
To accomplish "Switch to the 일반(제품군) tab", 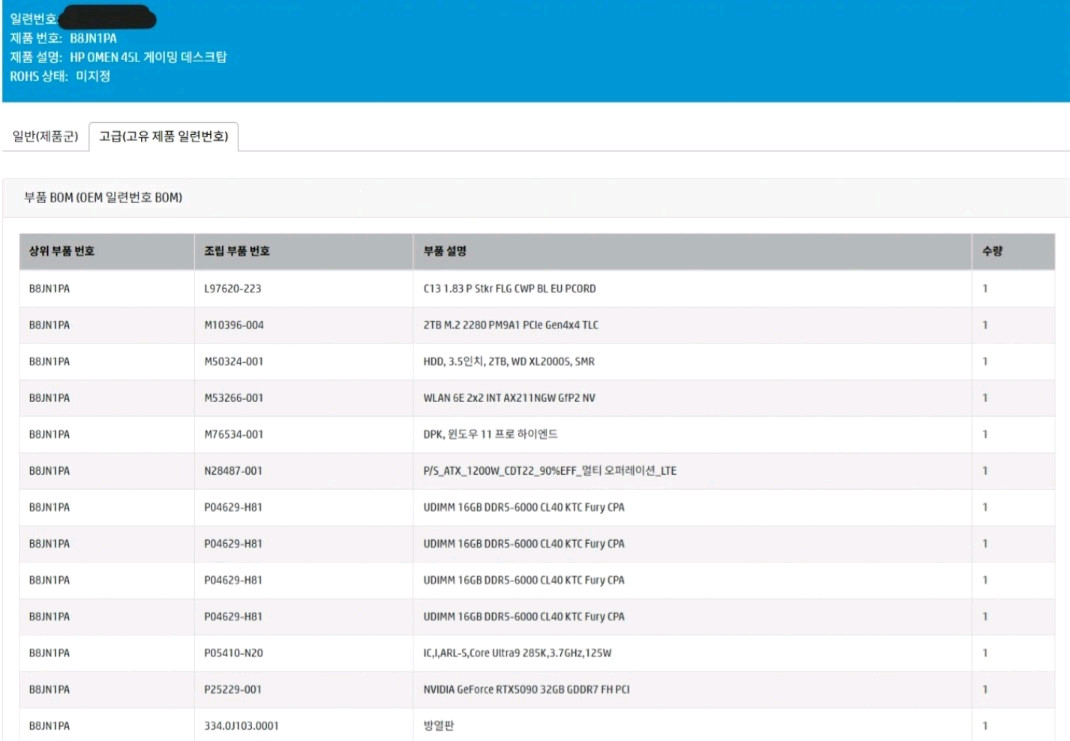I will [x=46, y=136].
